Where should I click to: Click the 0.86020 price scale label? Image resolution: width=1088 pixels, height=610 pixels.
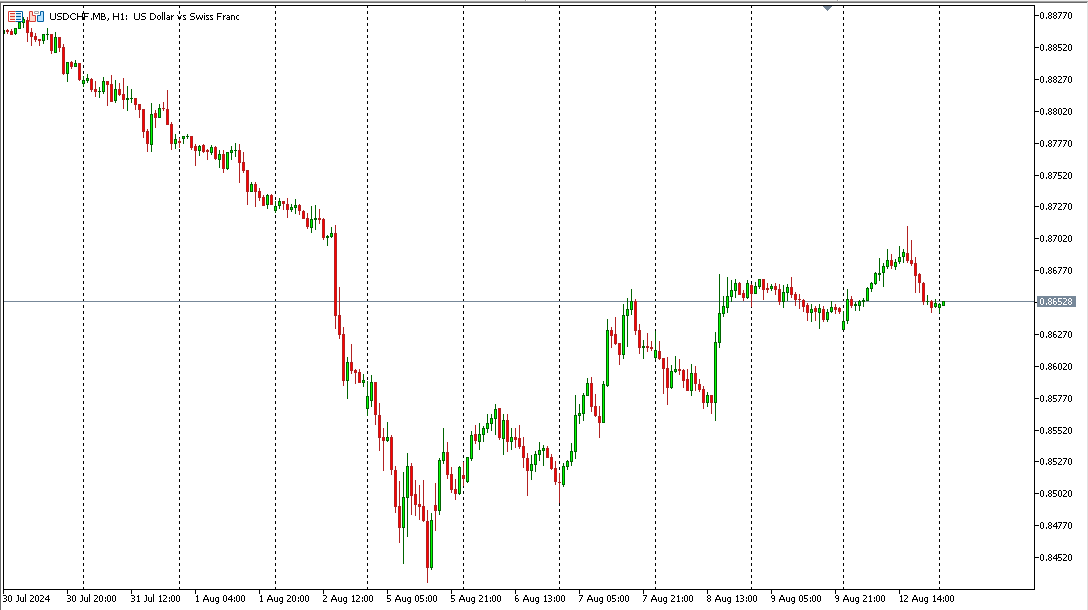(1056, 366)
